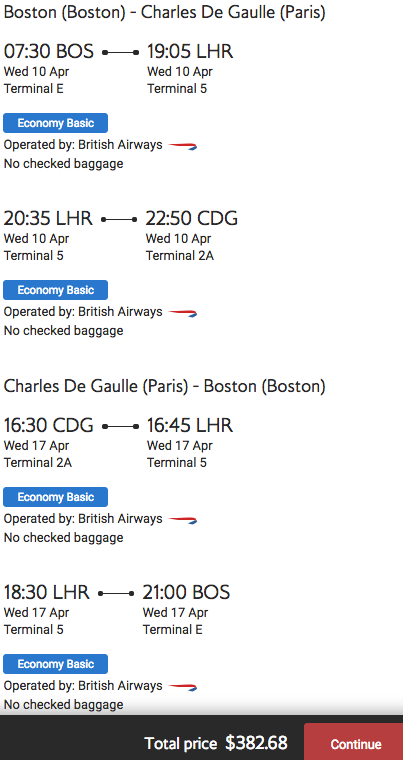403x760 pixels.
Task: Click the Total price $382.68 amount
Action: (256, 743)
